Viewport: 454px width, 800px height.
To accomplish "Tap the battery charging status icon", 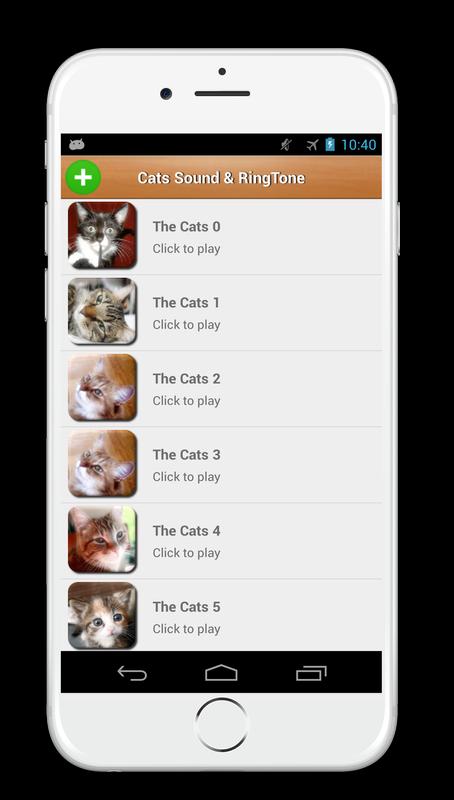I will [330, 144].
